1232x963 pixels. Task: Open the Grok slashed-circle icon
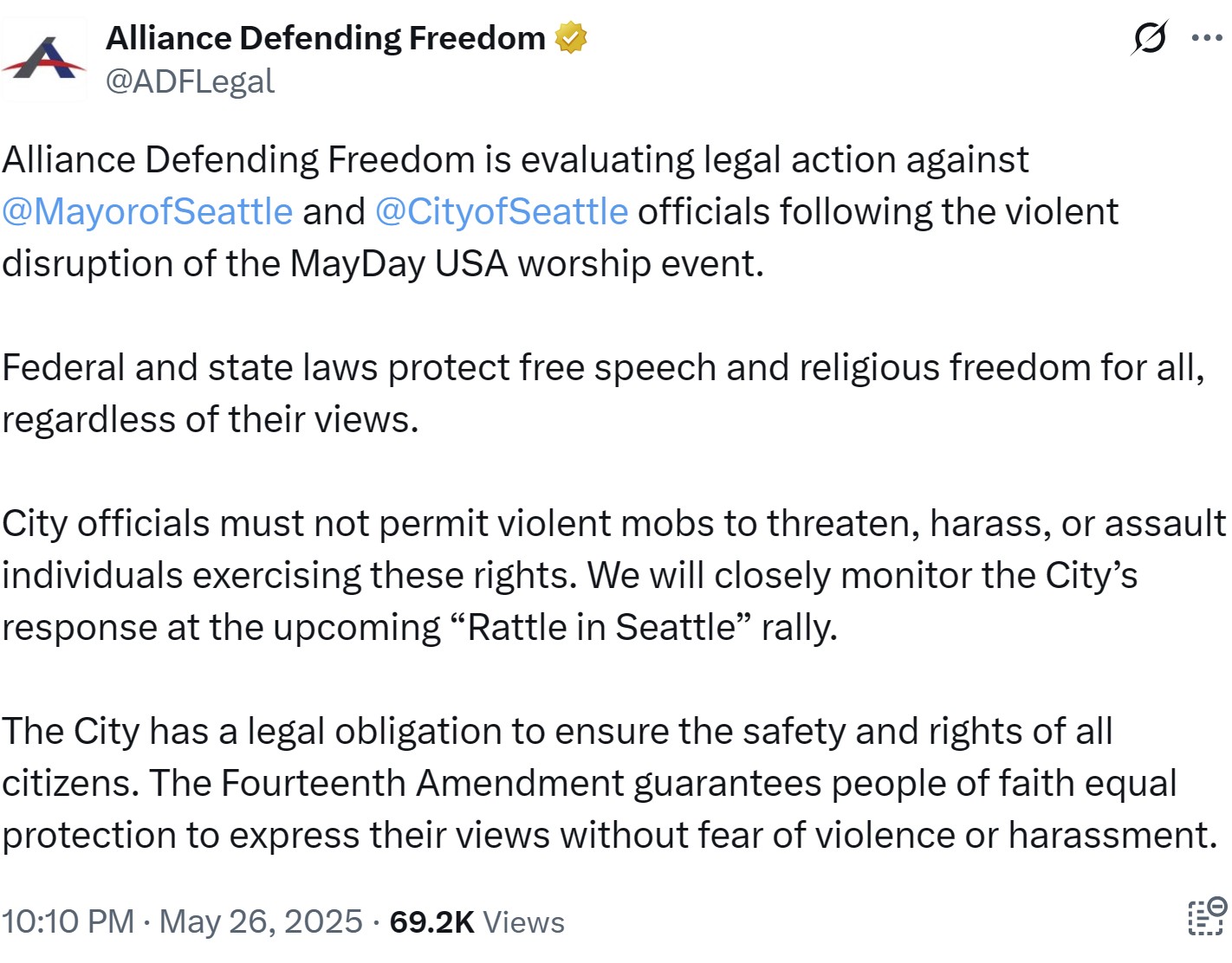click(x=1150, y=38)
